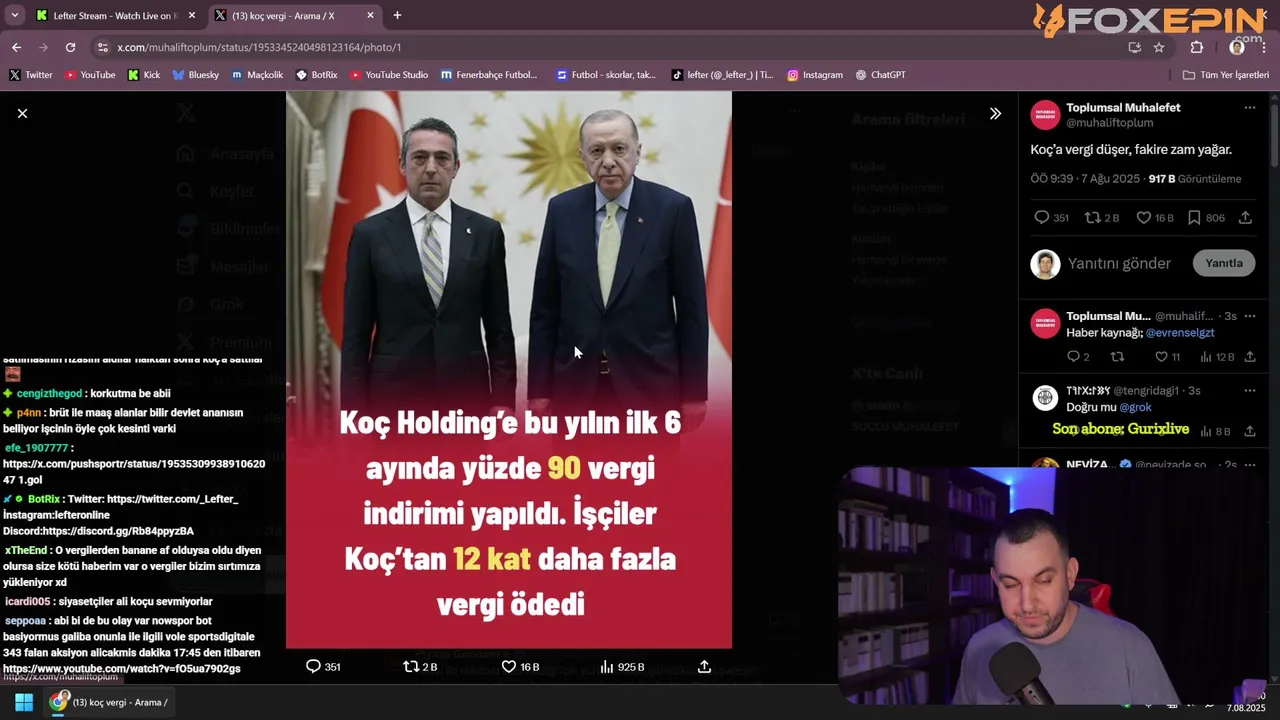The image size is (1280, 720).
Task: Open the Bluesky bookmark
Action: coord(195,74)
